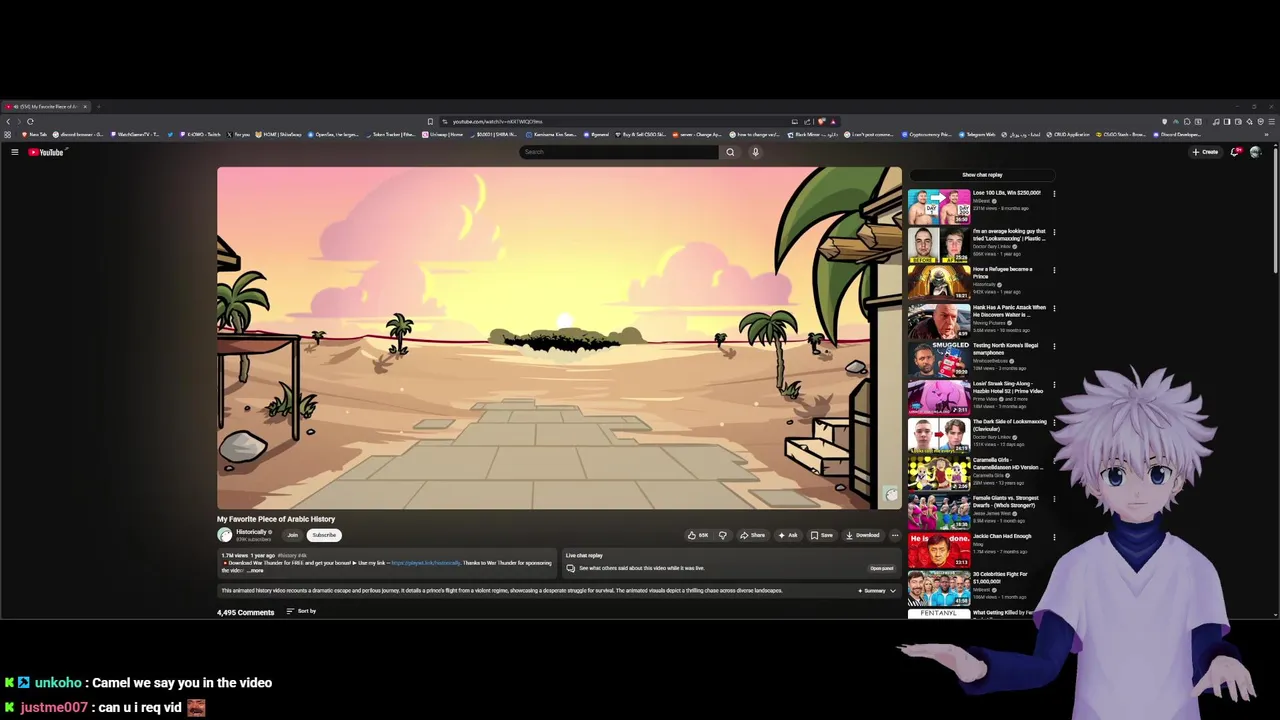Click title 'The Dark Side of Looksmaxxing'
Image resolution: width=1280 pixels, height=720 pixels.
tap(1009, 425)
